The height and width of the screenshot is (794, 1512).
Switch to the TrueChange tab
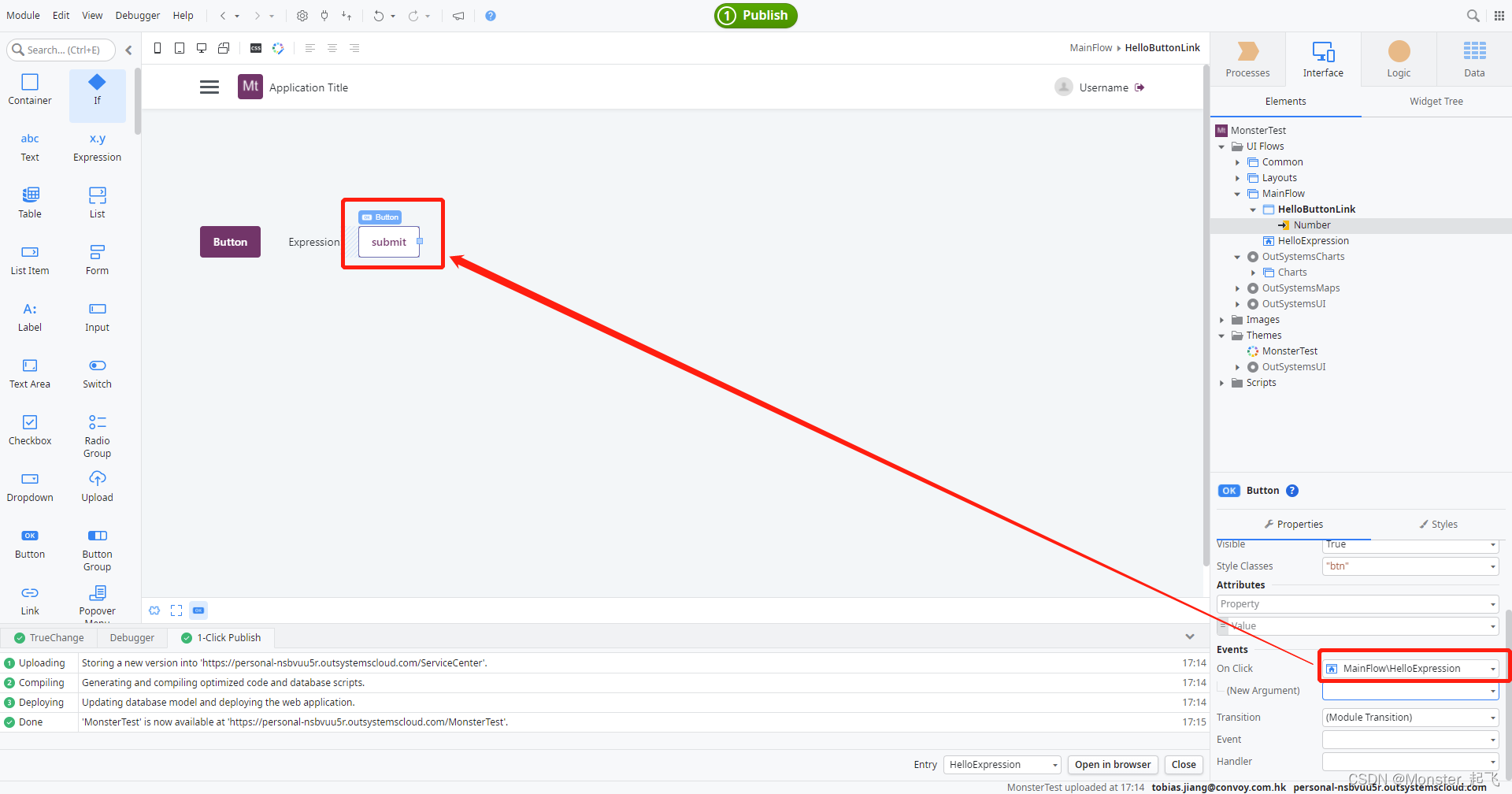[50, 638]
